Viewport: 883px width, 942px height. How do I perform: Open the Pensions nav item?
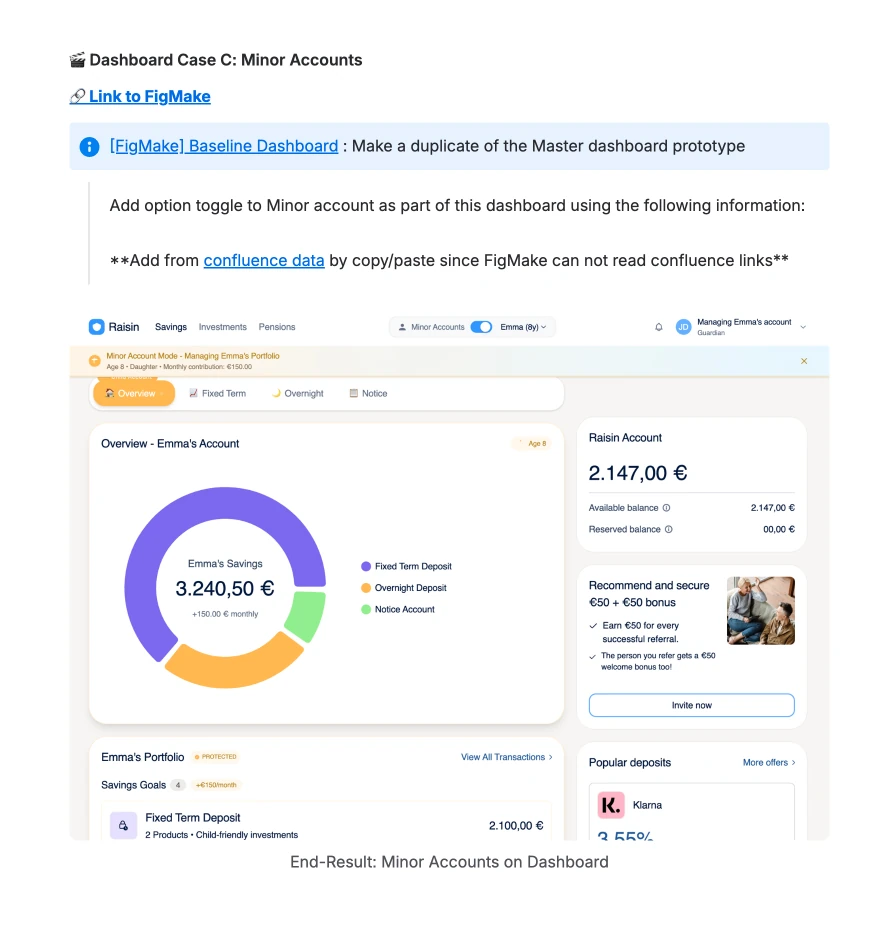pos(277,327)
